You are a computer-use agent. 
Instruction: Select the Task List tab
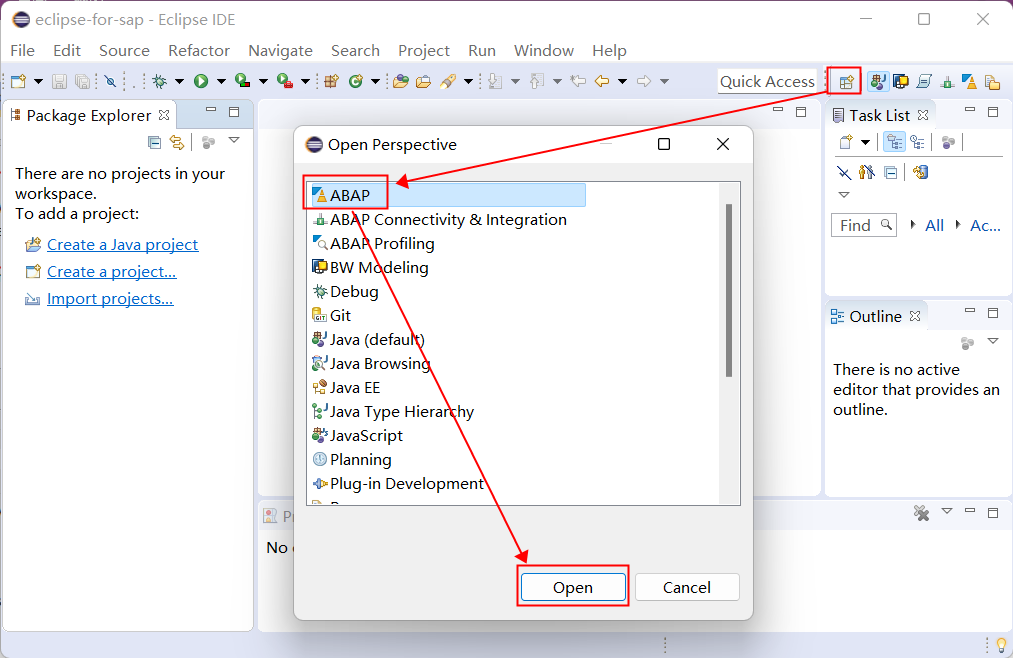(x=879, y=115)
